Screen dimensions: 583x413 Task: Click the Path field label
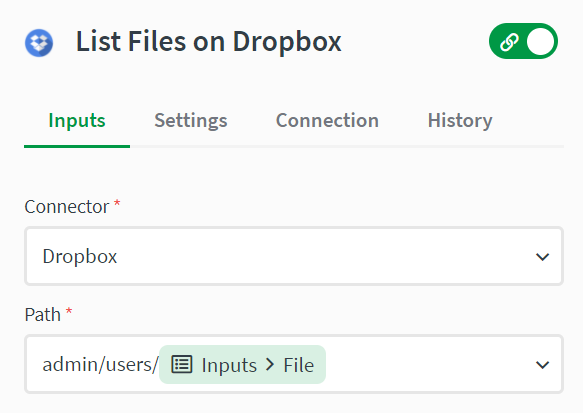(x=42, y=314)
